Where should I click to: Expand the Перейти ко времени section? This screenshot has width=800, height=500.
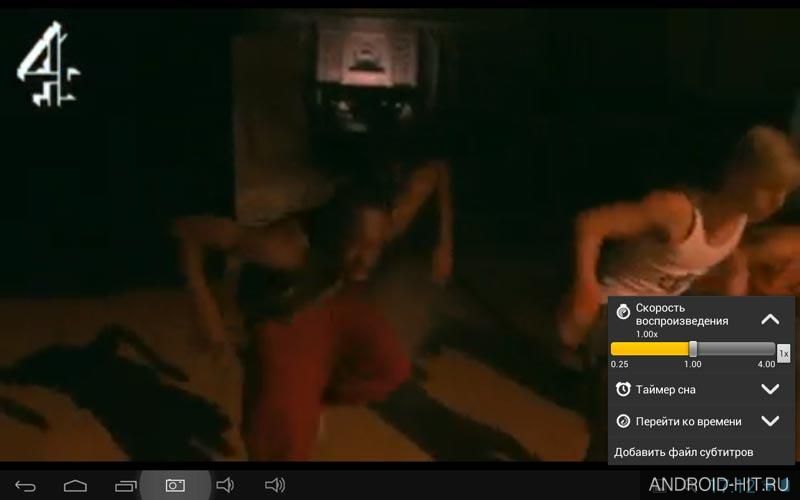pyautogui.click(x=770, y=421)
